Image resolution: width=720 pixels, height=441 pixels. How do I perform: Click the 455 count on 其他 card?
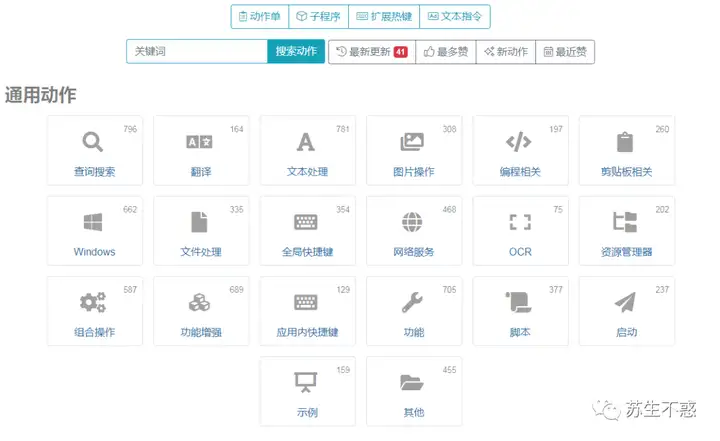coord(450,370)
